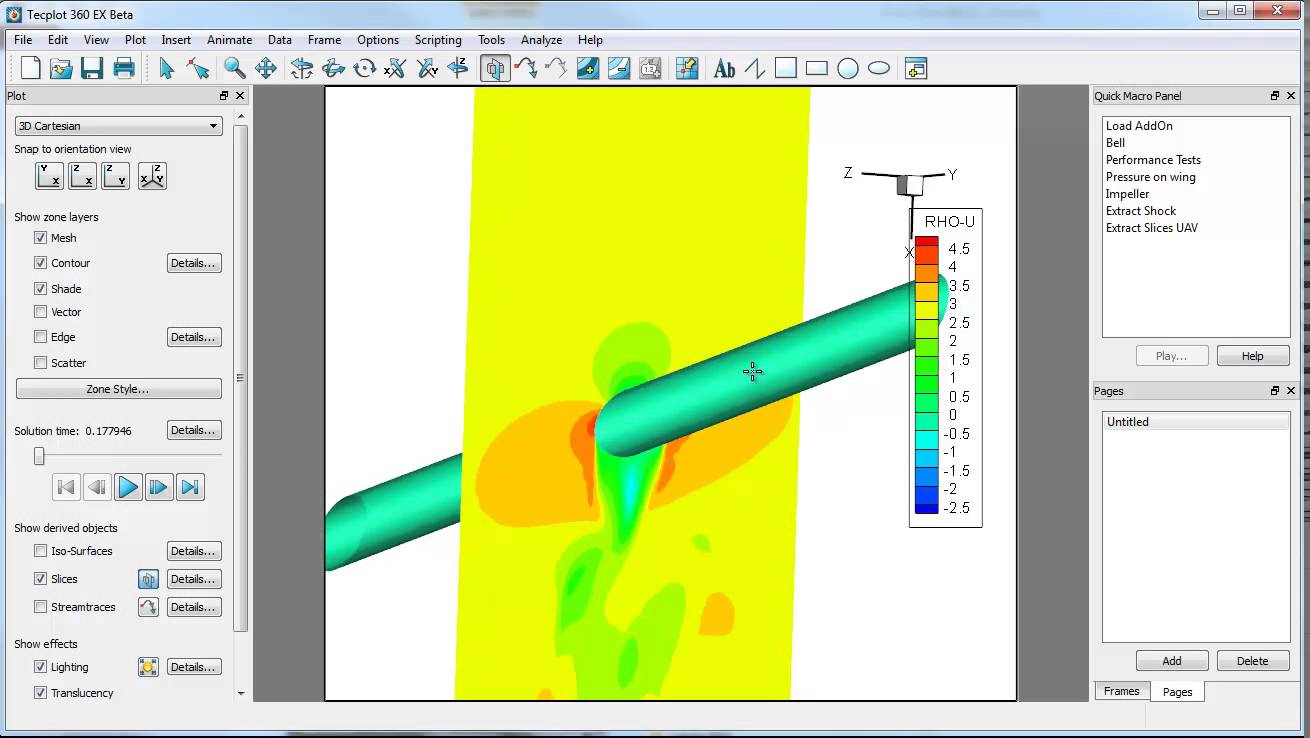Image resolution: width=1310 pixels, height=738 pixels.
Task: Turn on Streamtraces derived object
Action: click(41, 607)
